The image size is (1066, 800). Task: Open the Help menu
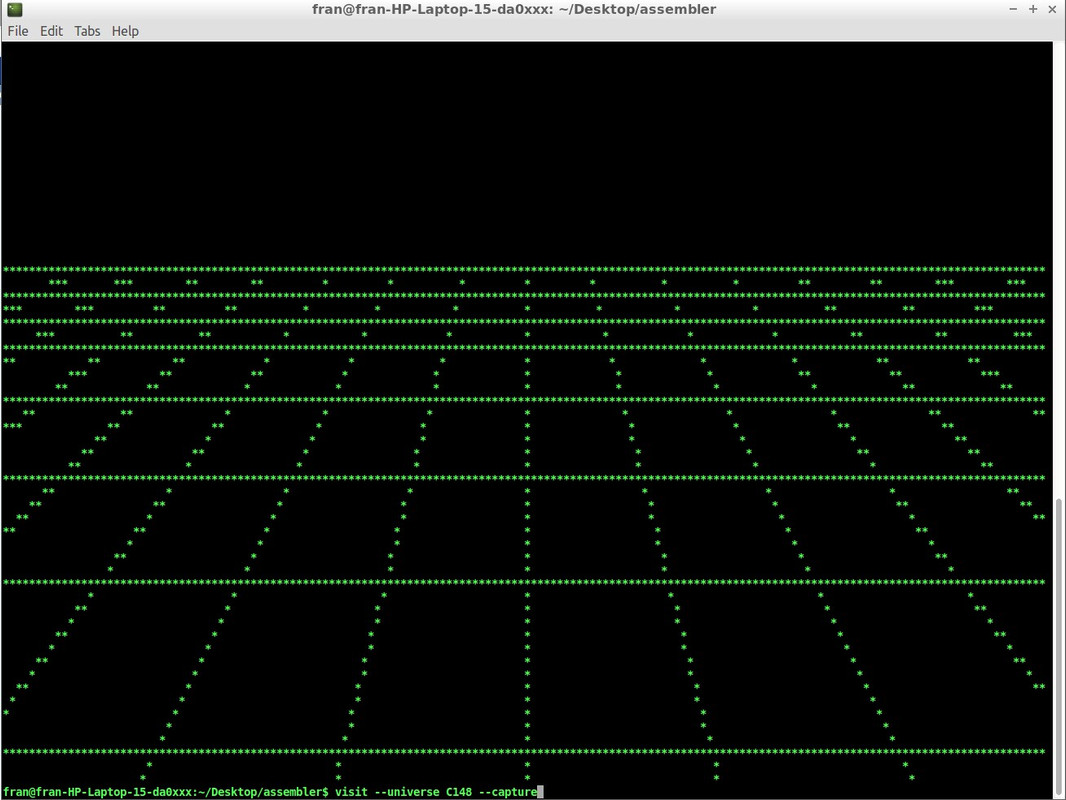[x=125, y=31]
